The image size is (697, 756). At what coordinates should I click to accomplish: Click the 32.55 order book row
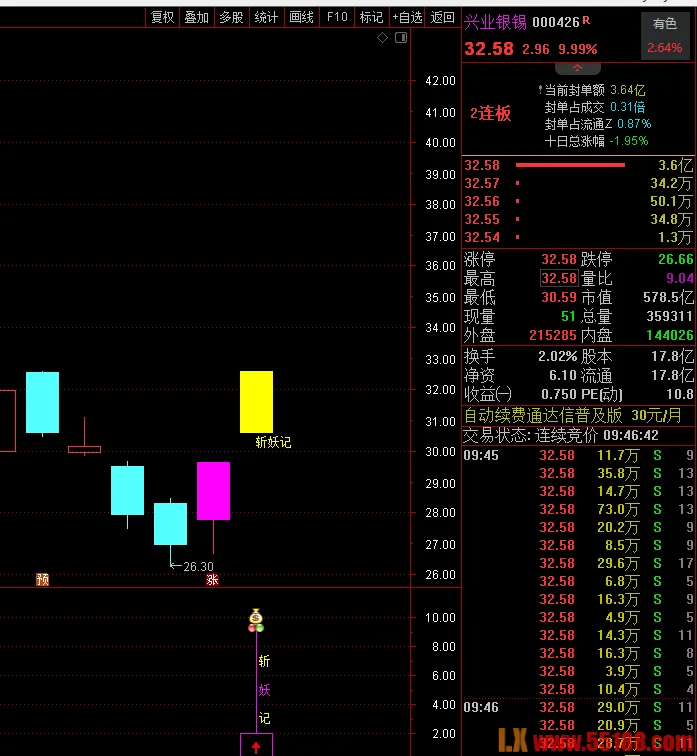click(578, 219)
